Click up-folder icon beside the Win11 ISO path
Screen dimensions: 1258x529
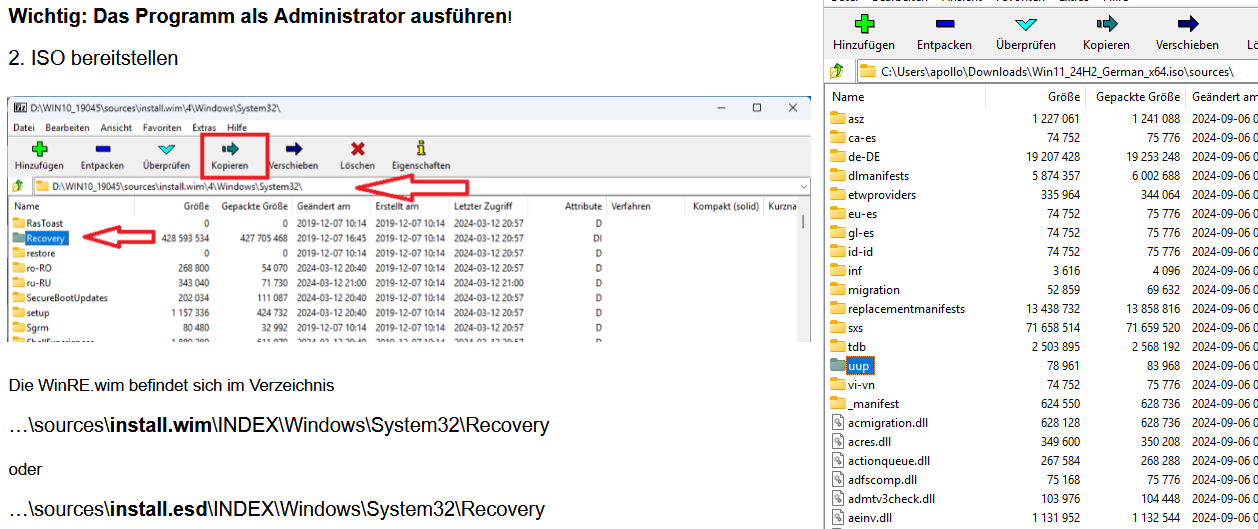click(838, 72)
